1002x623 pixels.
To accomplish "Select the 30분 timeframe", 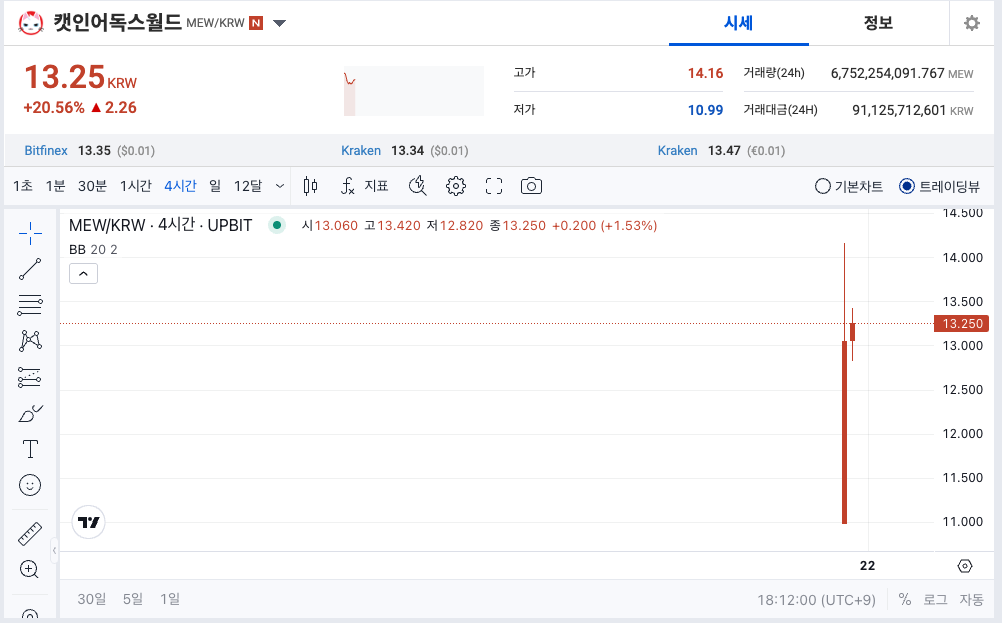I will pos(92,186).
